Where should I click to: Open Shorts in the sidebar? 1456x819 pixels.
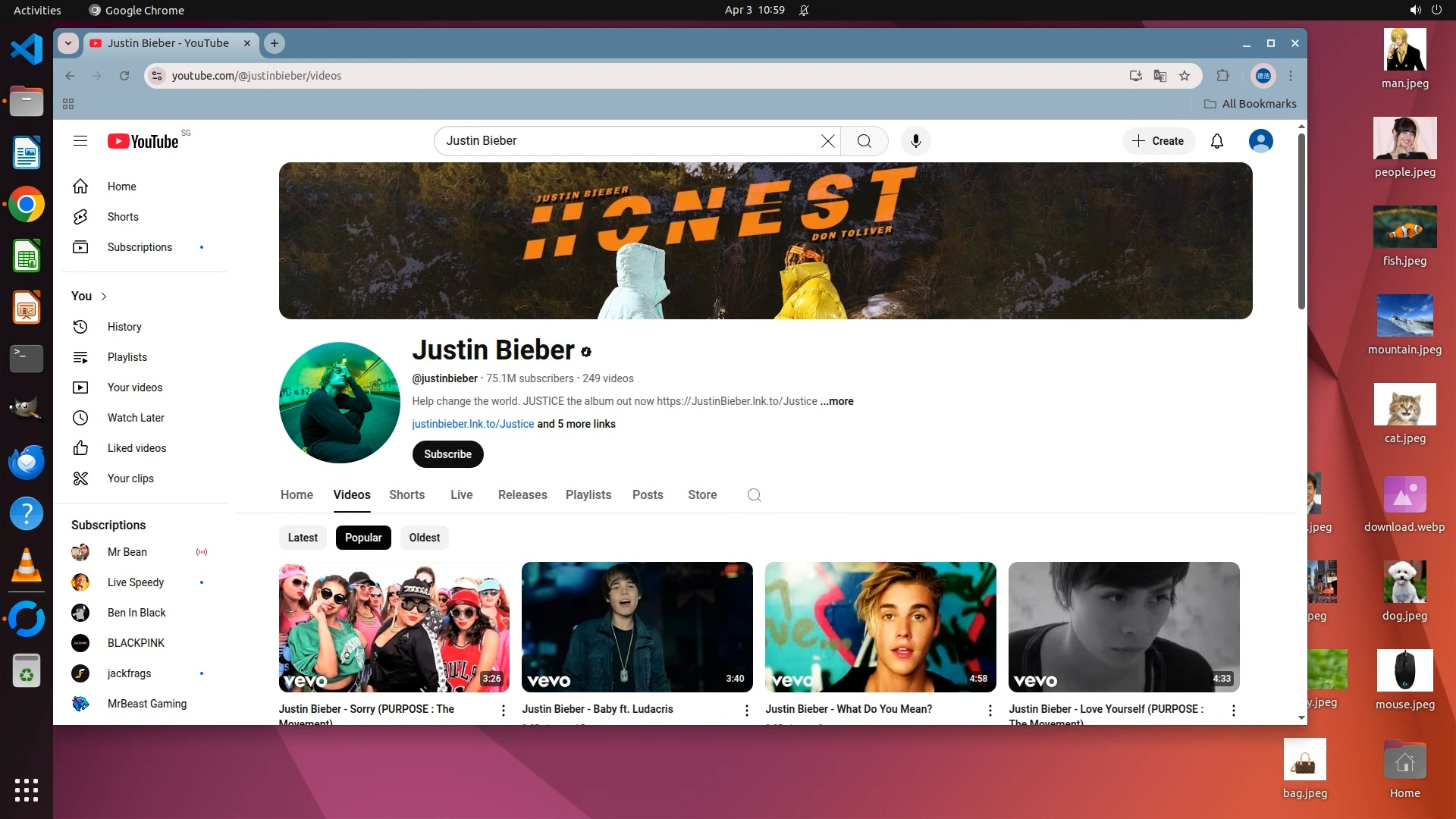123,217
